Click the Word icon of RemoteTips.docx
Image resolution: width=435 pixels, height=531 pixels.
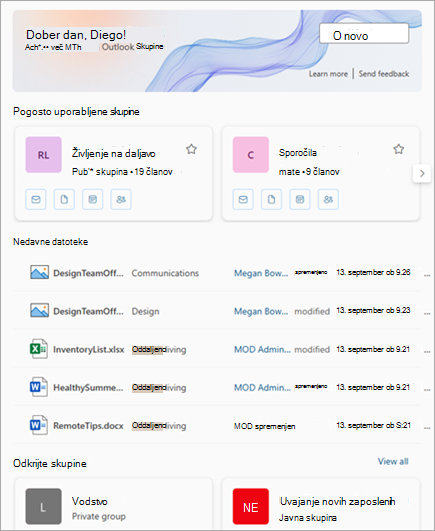(x=39, y=425)
